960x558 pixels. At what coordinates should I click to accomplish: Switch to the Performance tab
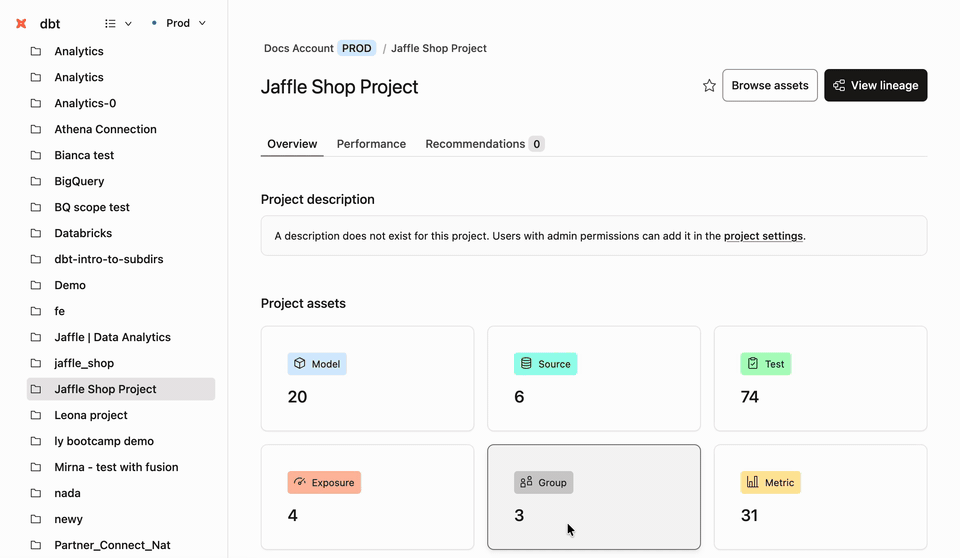371,144
